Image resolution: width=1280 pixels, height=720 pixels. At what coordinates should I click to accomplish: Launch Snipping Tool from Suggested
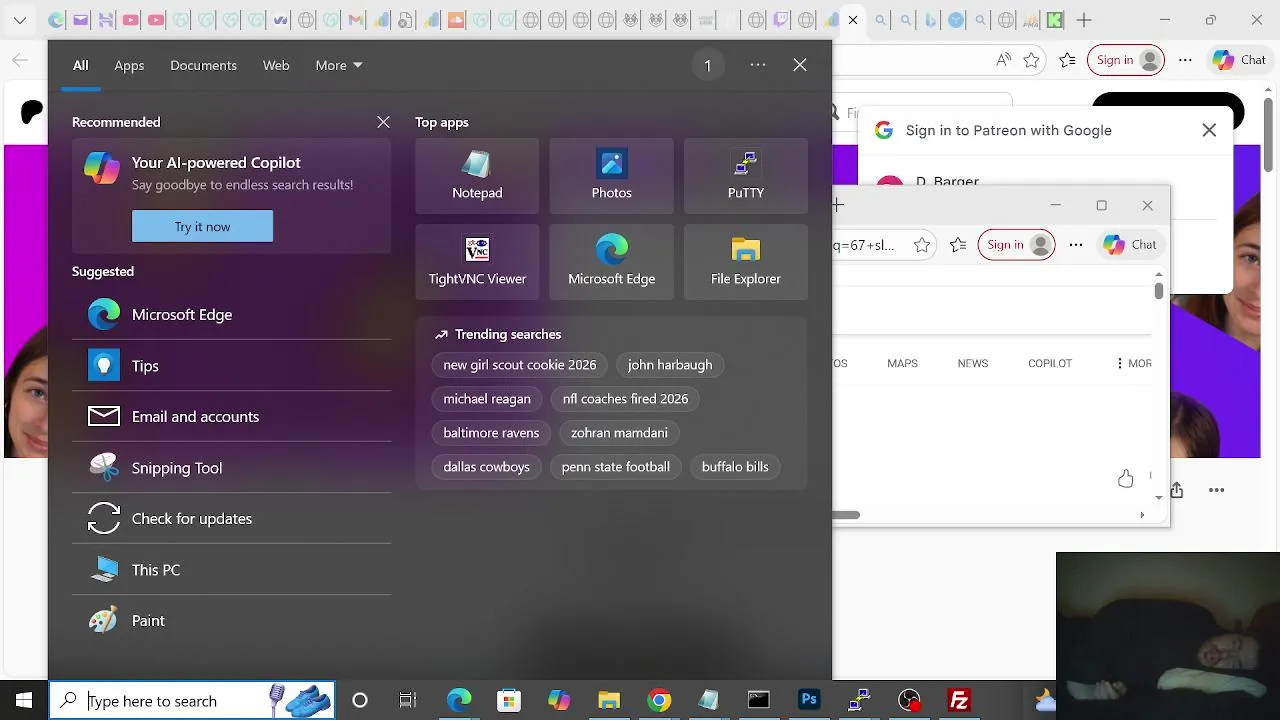point(231,467)
